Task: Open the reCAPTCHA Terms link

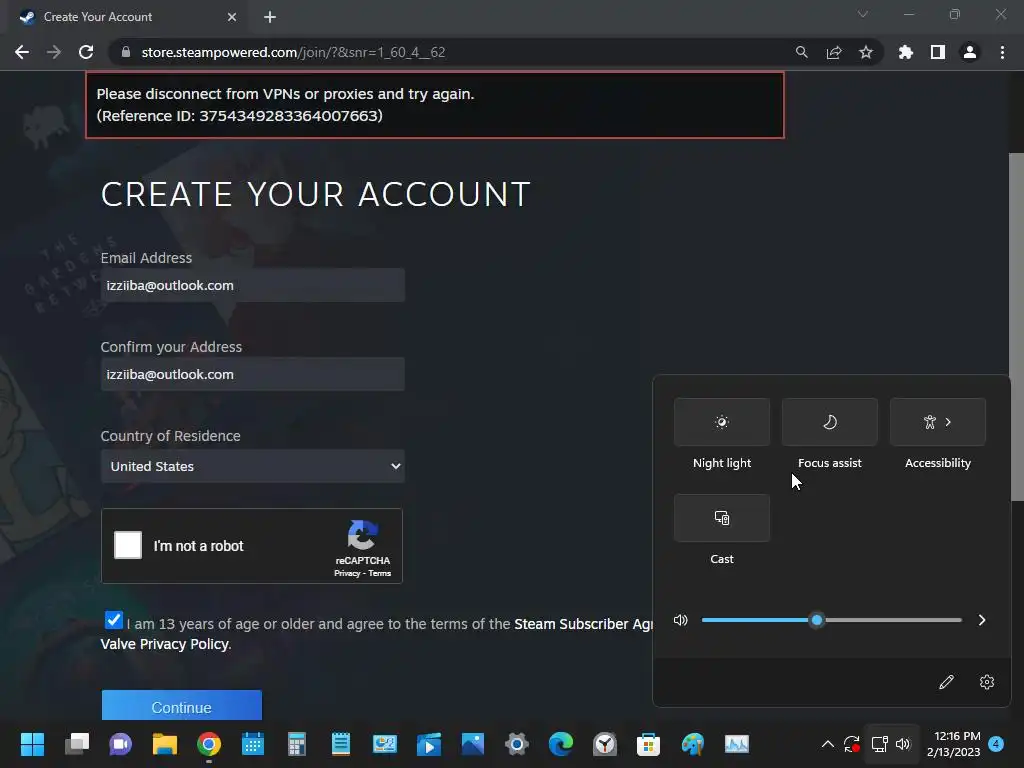Action: coord(379,573)
